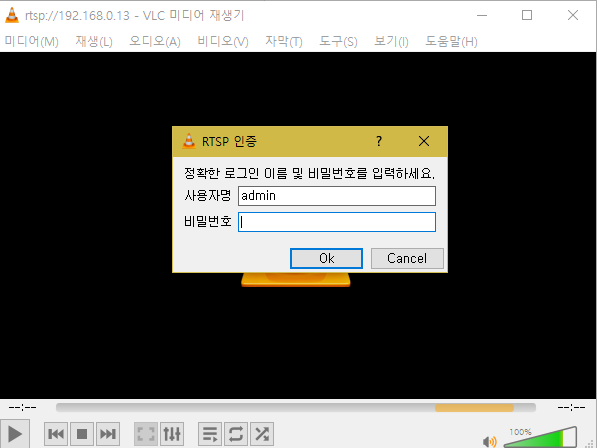Click the Play button in the controls

click(x=14, y=434)
